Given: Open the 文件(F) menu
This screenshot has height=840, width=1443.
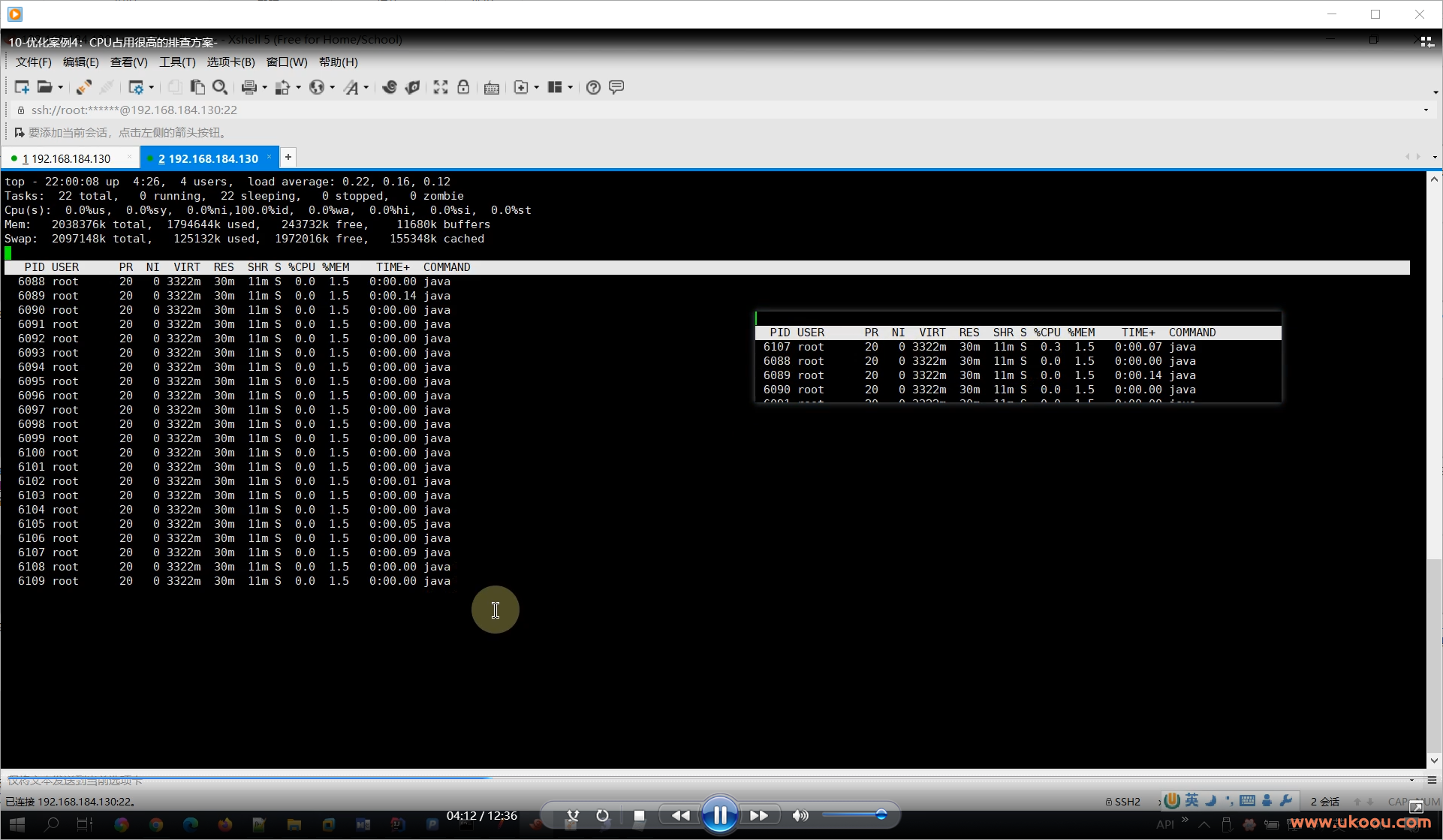Looking at the screenshot, I should (x=34, y=62).
